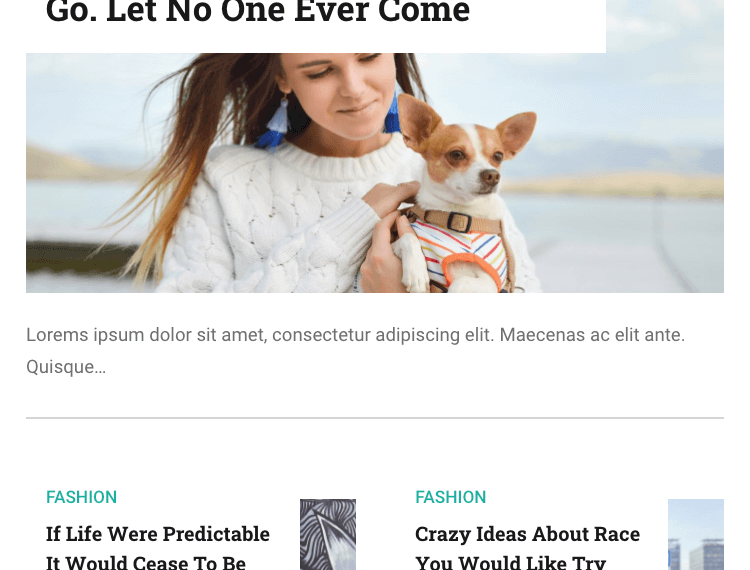Click the 'You Would Like Try' title line
750x570 pixels.
(510, 562)
